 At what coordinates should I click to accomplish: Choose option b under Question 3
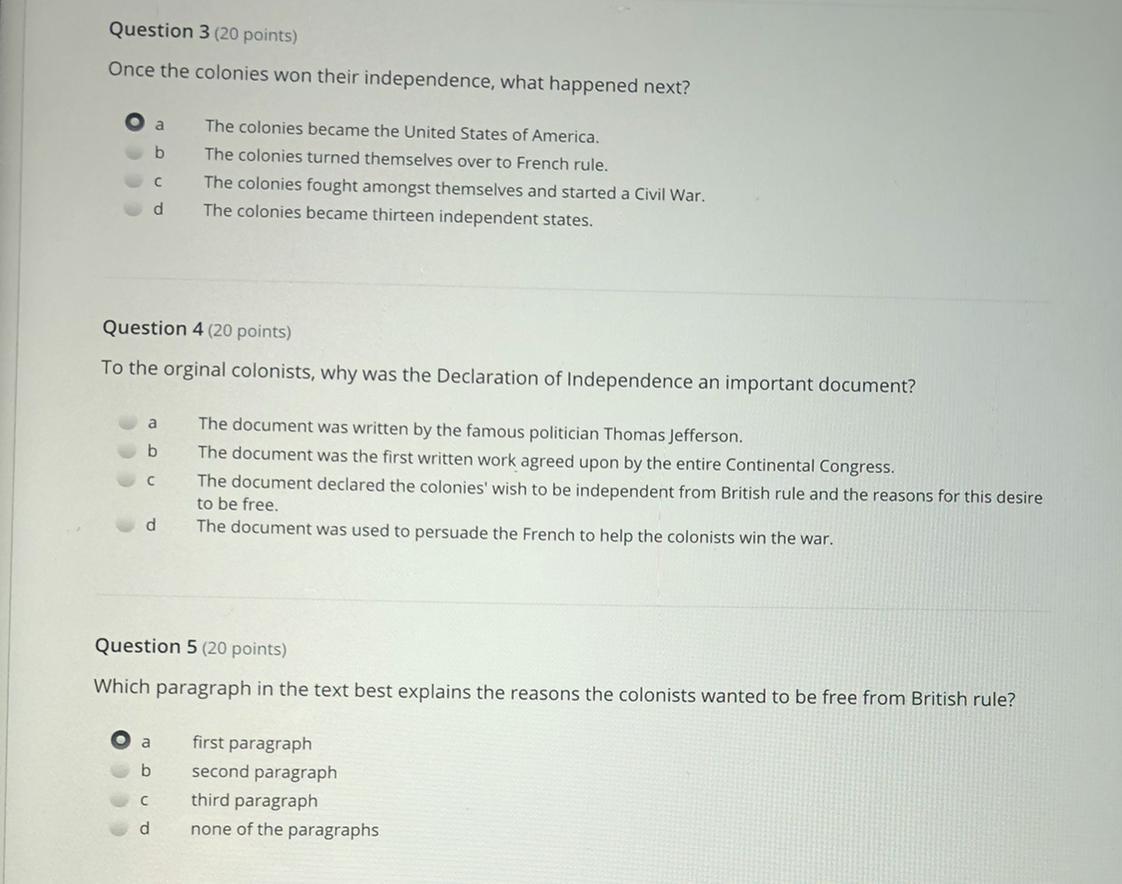pyautogui.click(x=133, y=153)
